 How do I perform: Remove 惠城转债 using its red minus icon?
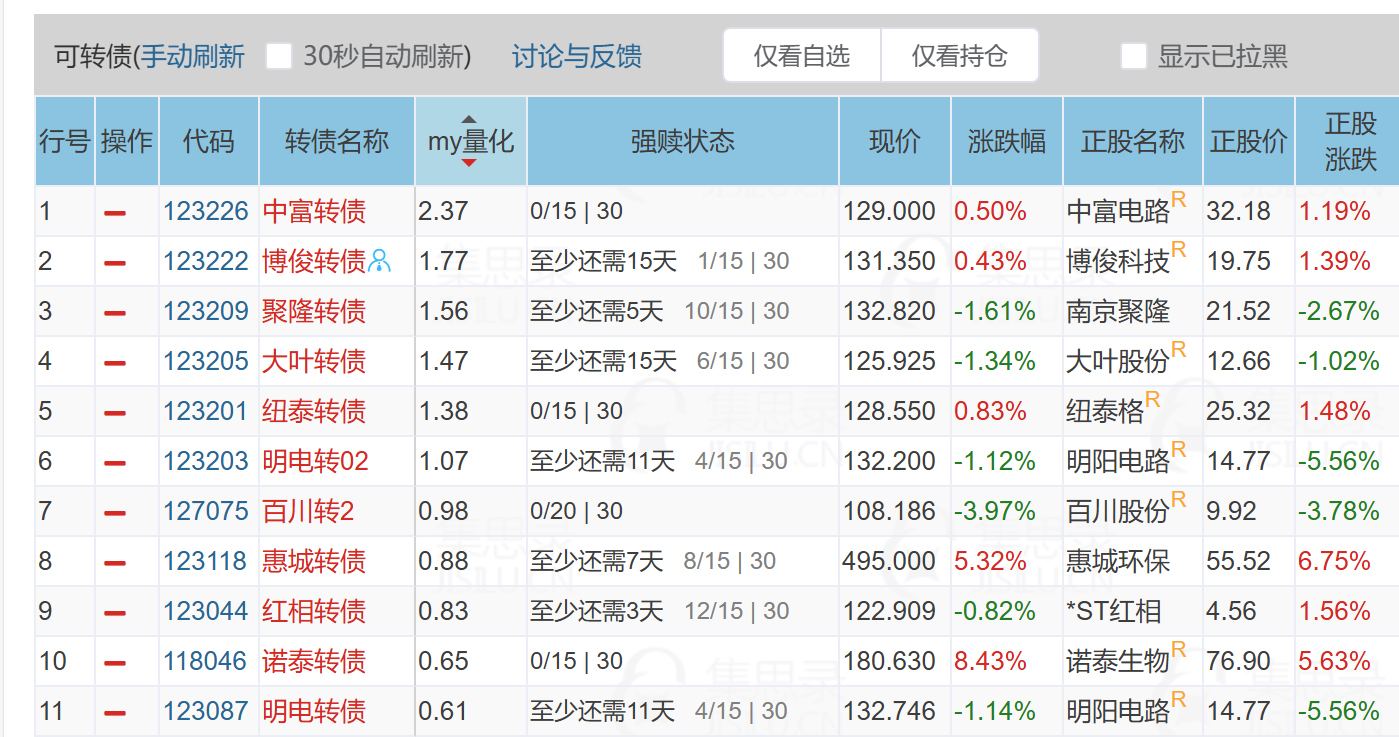[x=115, y=563]
